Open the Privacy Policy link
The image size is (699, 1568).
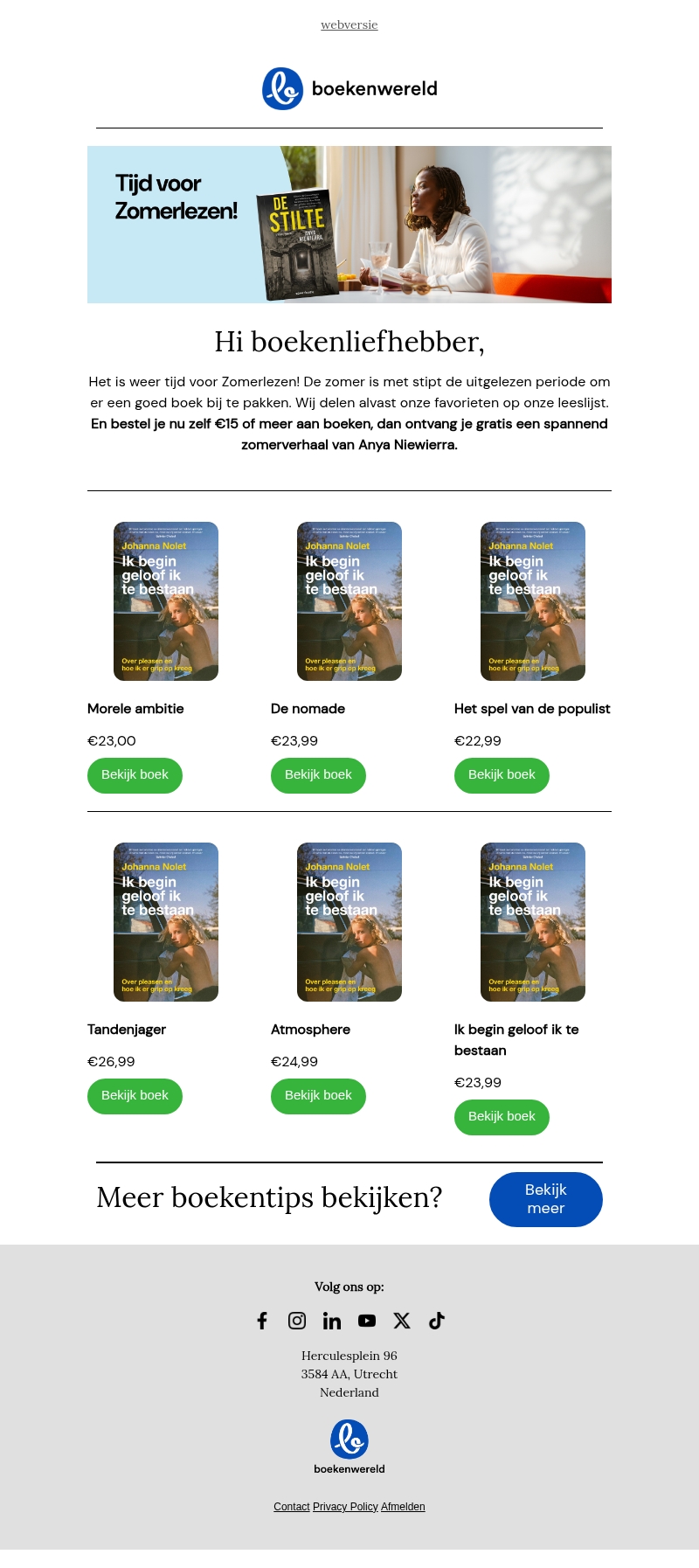pos(345,1507)
